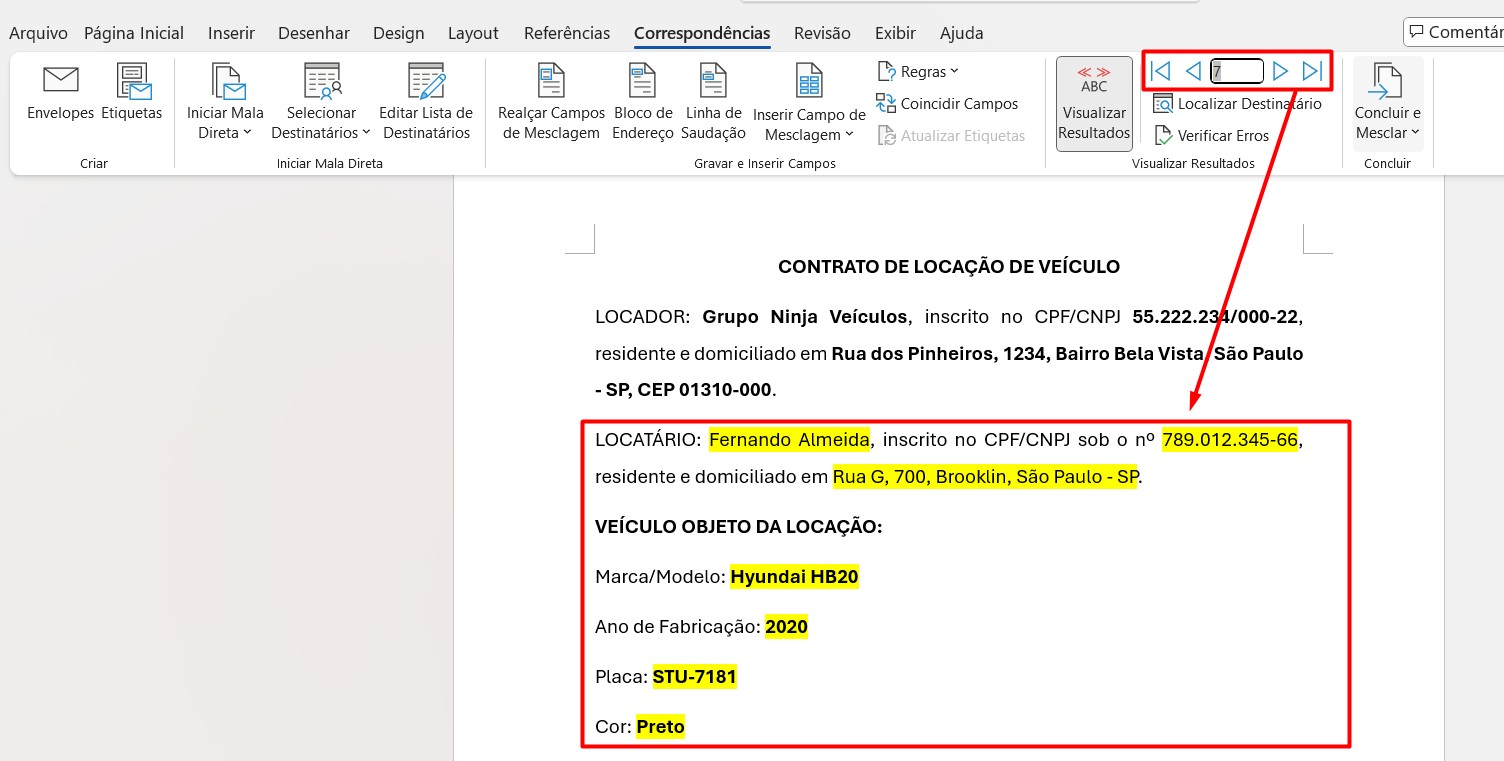Click the year value 2020

pos(786,627)
